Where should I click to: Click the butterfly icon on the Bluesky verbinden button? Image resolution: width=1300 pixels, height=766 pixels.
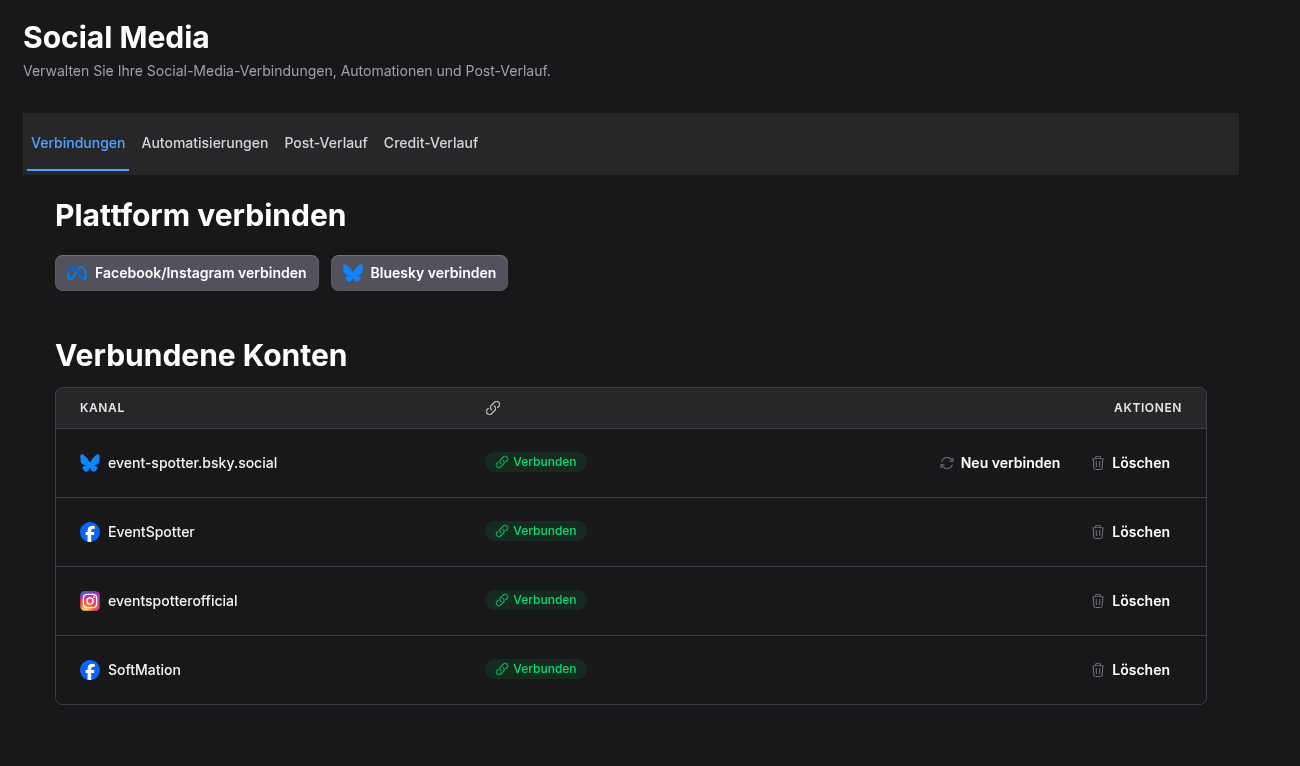point(352,272)
